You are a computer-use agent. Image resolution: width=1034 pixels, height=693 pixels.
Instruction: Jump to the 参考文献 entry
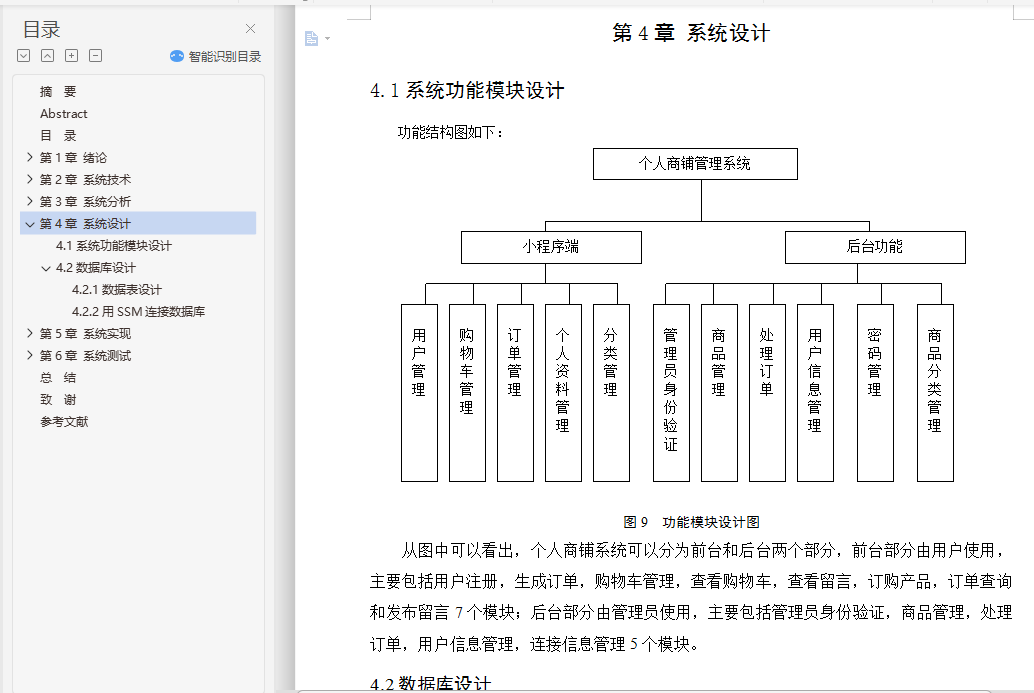[x=64, y=421]
